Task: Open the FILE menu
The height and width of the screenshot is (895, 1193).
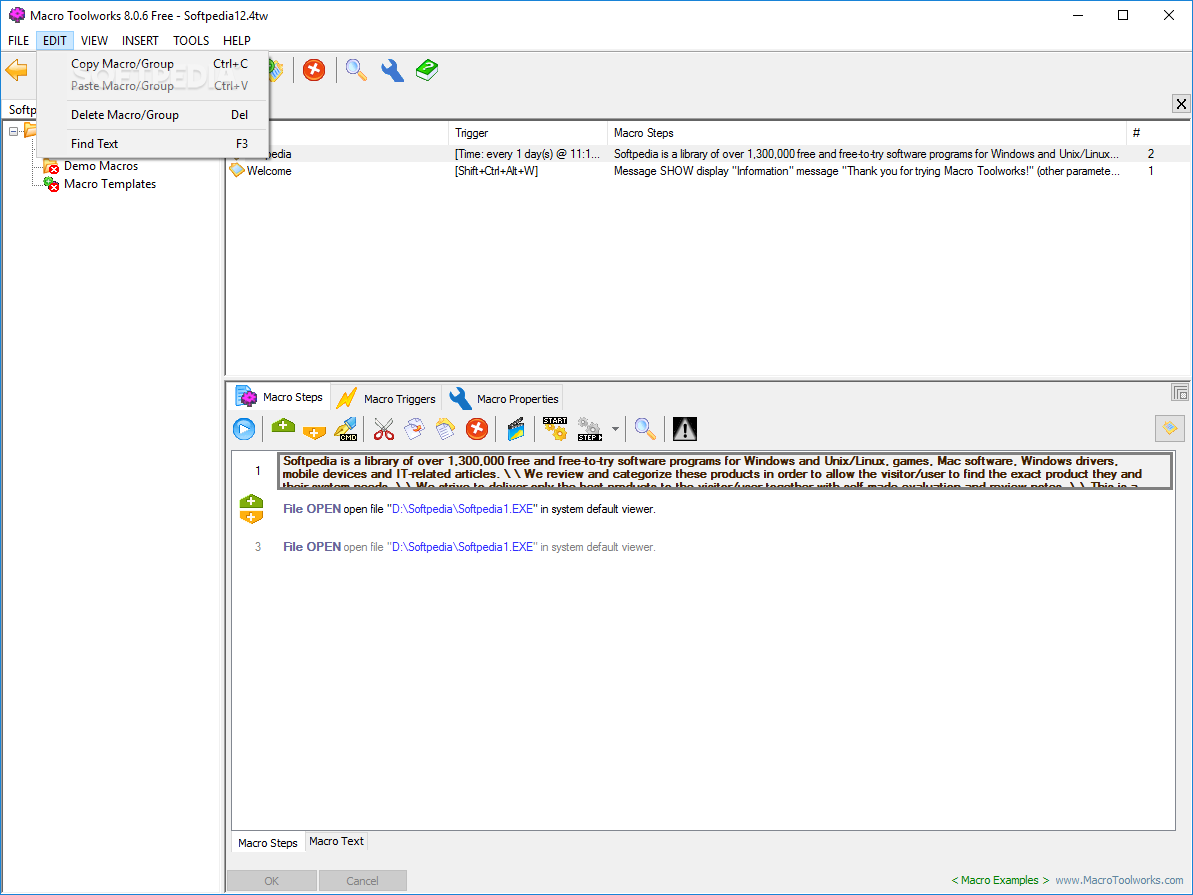Action: click(18, 40)
